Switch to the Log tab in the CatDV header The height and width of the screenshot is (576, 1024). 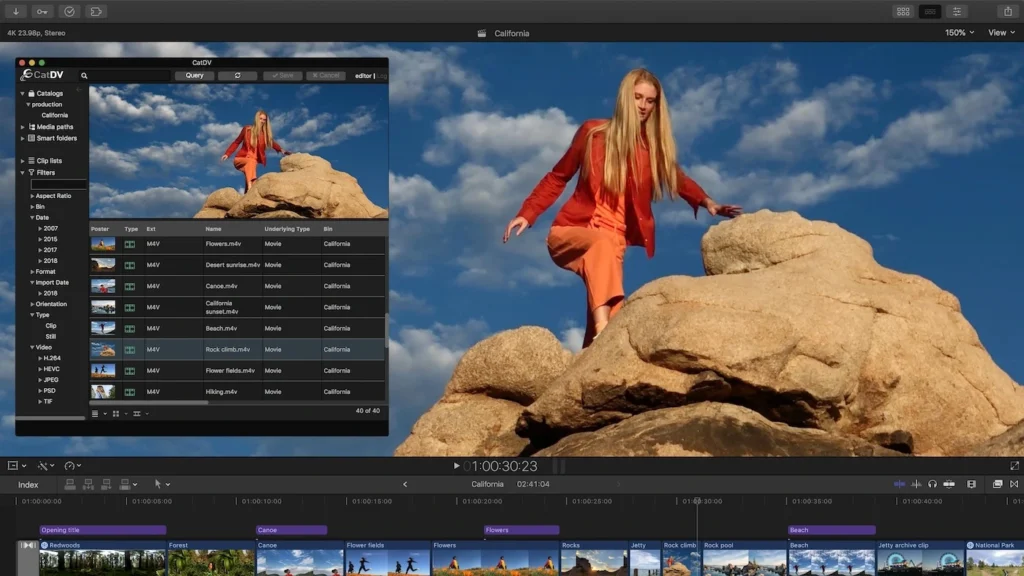pos(385,75)
